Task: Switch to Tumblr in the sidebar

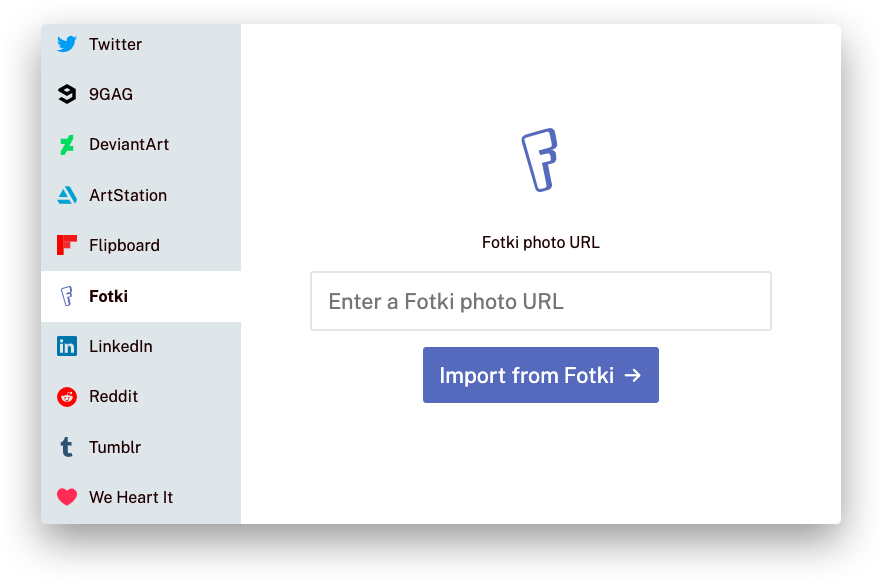Action: point(141,447)
